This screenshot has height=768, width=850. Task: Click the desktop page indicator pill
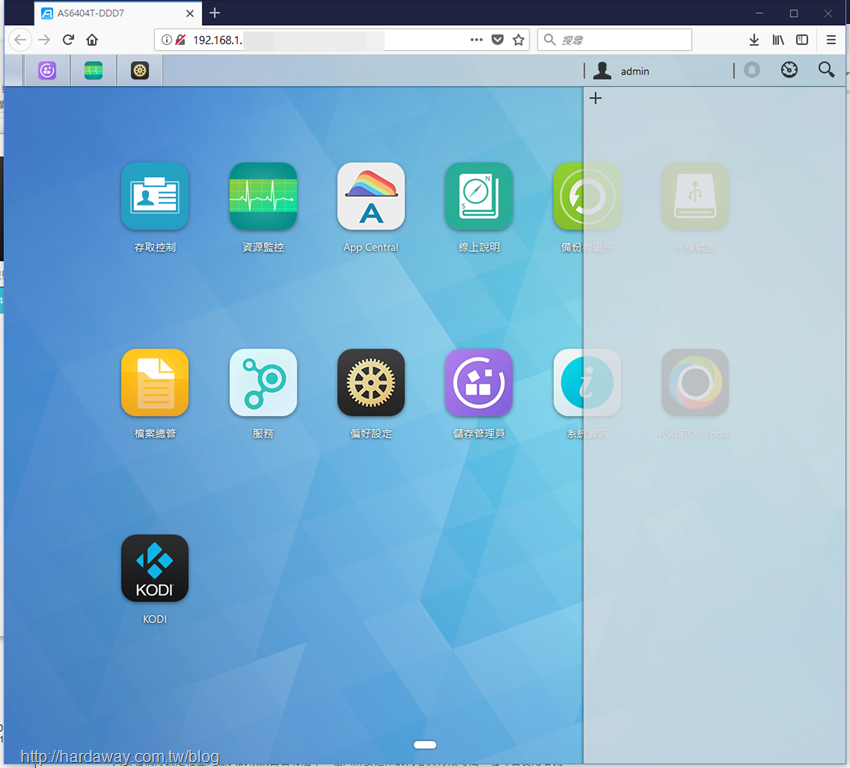tap(425, 745)
